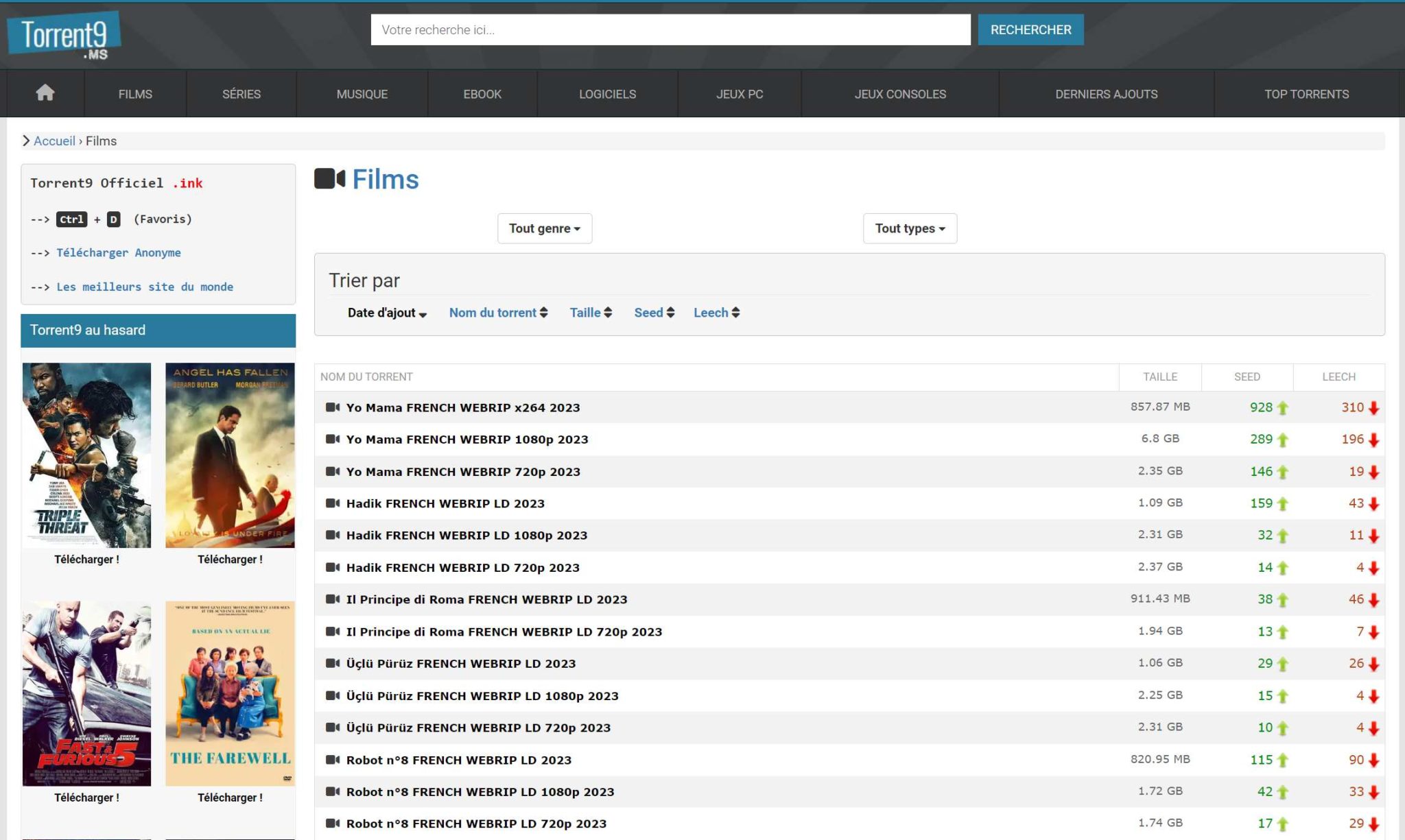The height and width of the screenshot is (840, 1405).
Task: Click camera icon beside Yo Mama 1080p row
Action: click(333, 439)
